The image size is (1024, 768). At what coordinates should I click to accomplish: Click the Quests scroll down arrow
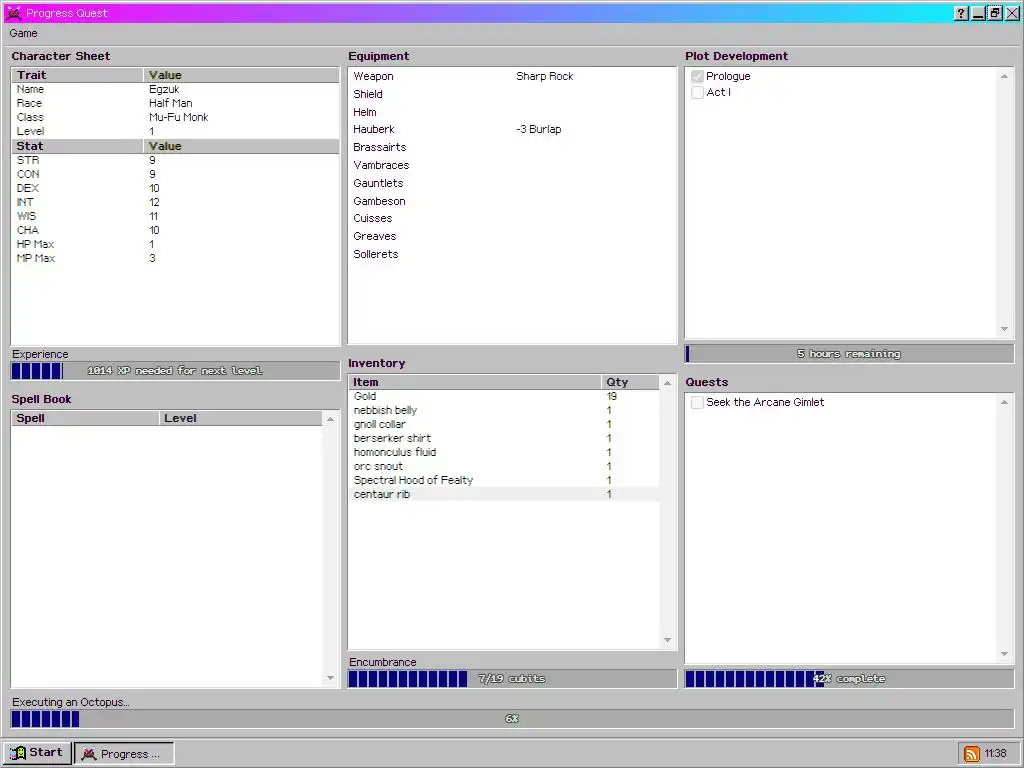(1004, 654)
